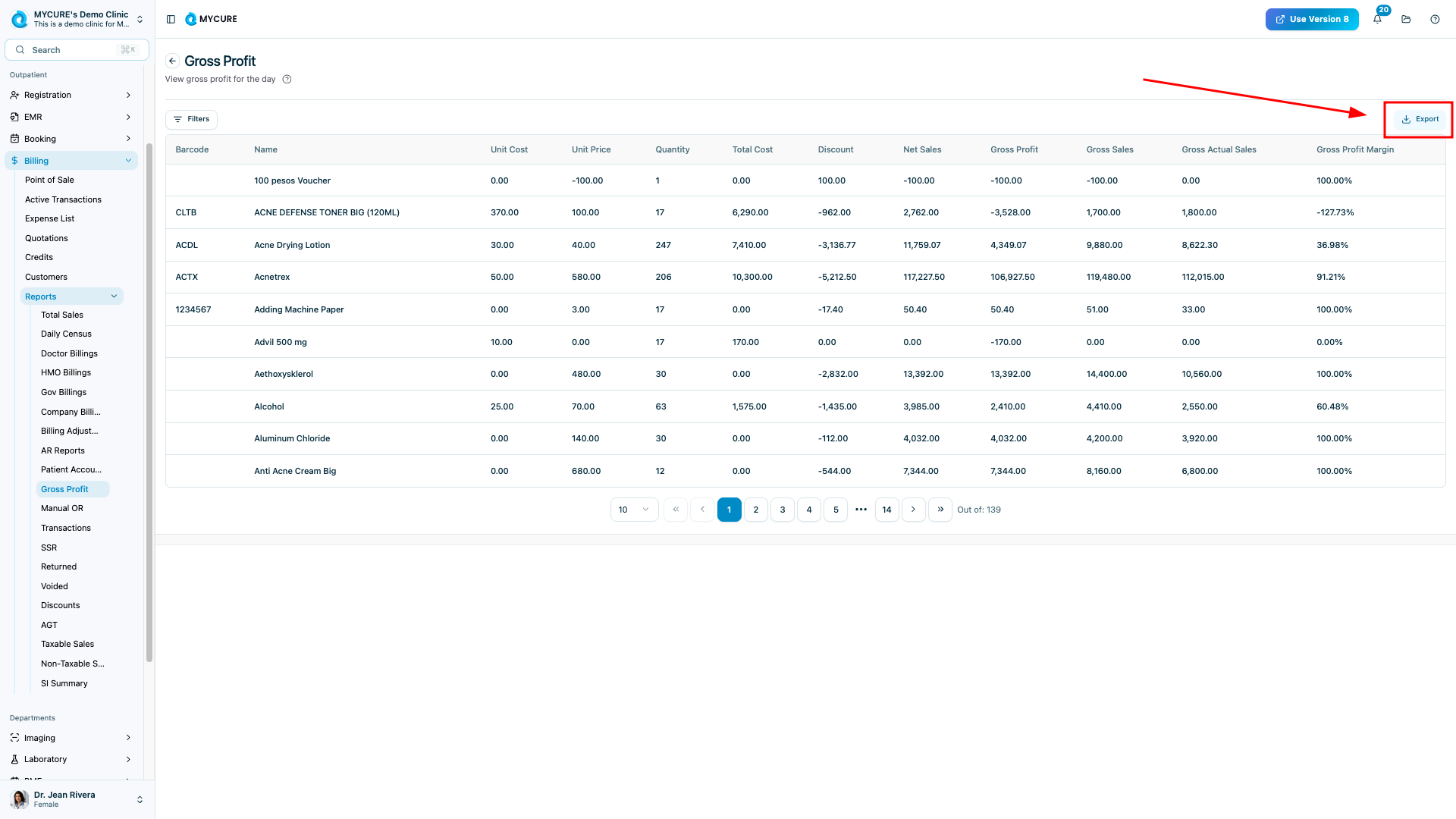1456x819 pixels.
Task: Export the gross profit report
Action: pyautogui.click(x=1420, y=119)
